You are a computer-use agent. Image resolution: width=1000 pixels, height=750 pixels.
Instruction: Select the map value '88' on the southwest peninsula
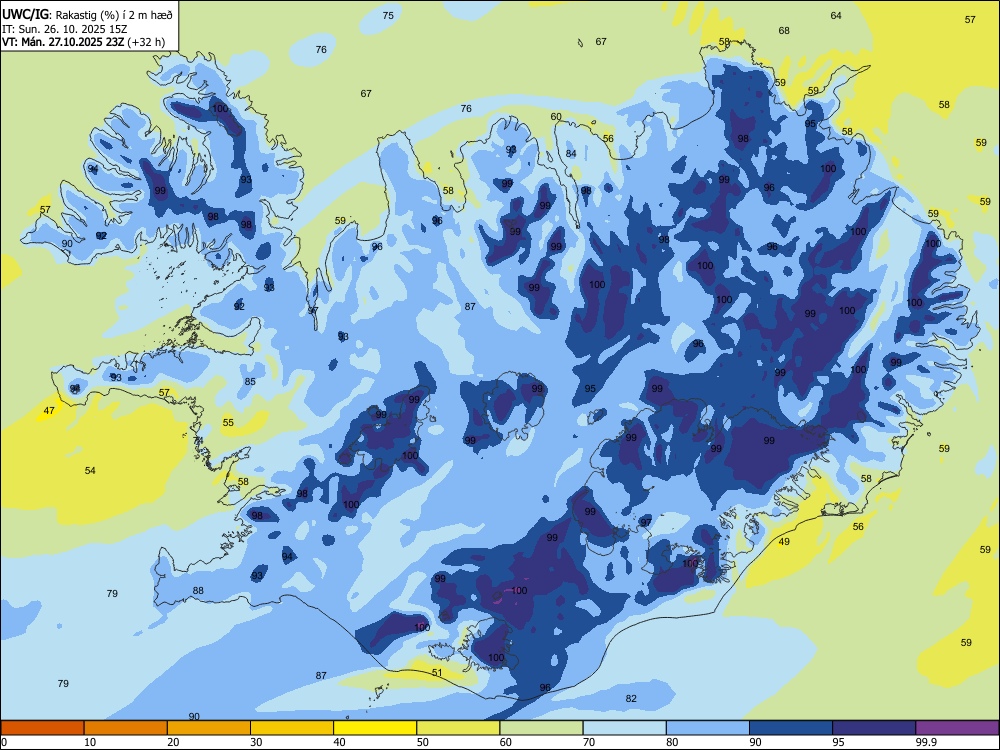(198, 591)
